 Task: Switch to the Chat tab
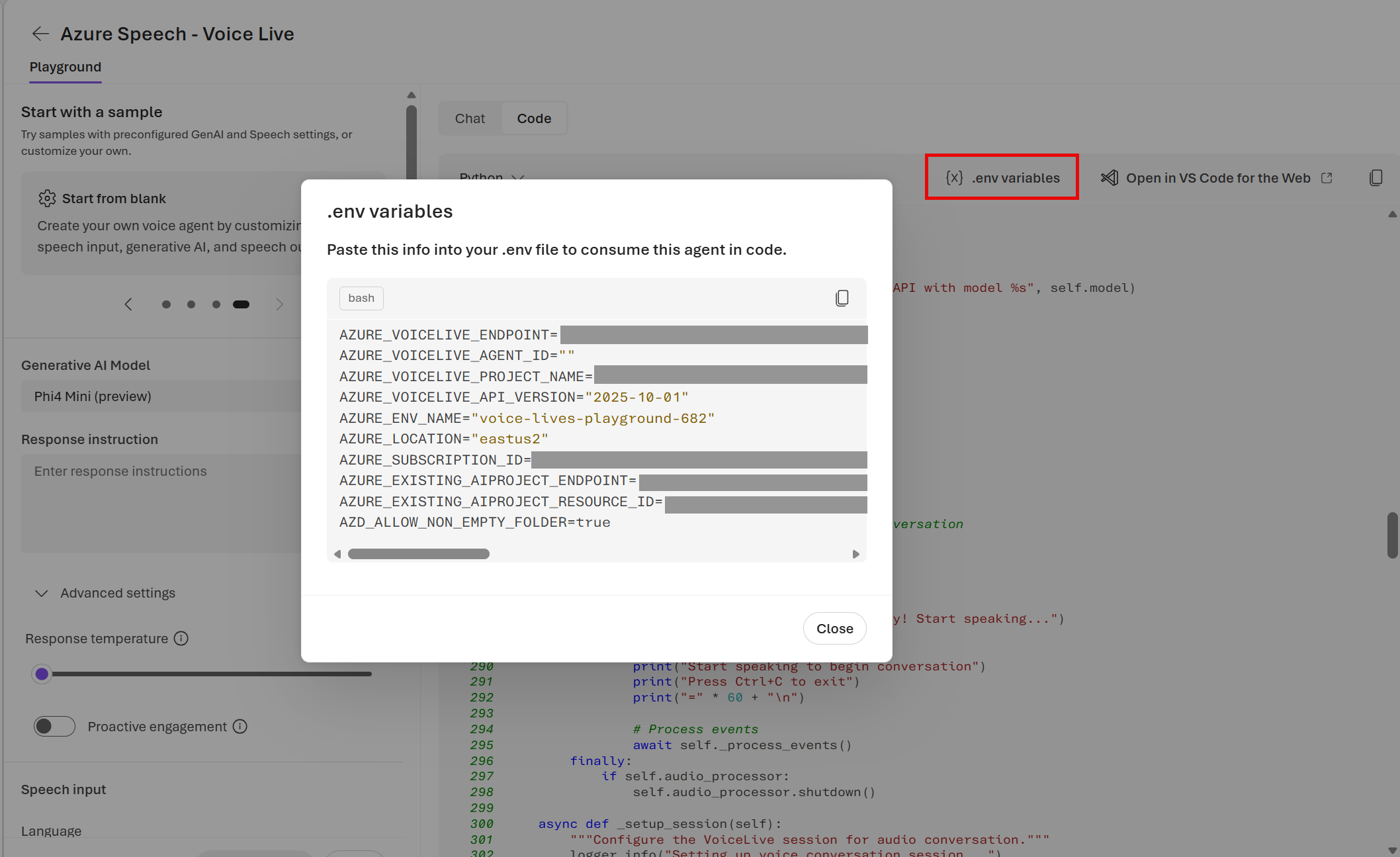tap(469, 118)
